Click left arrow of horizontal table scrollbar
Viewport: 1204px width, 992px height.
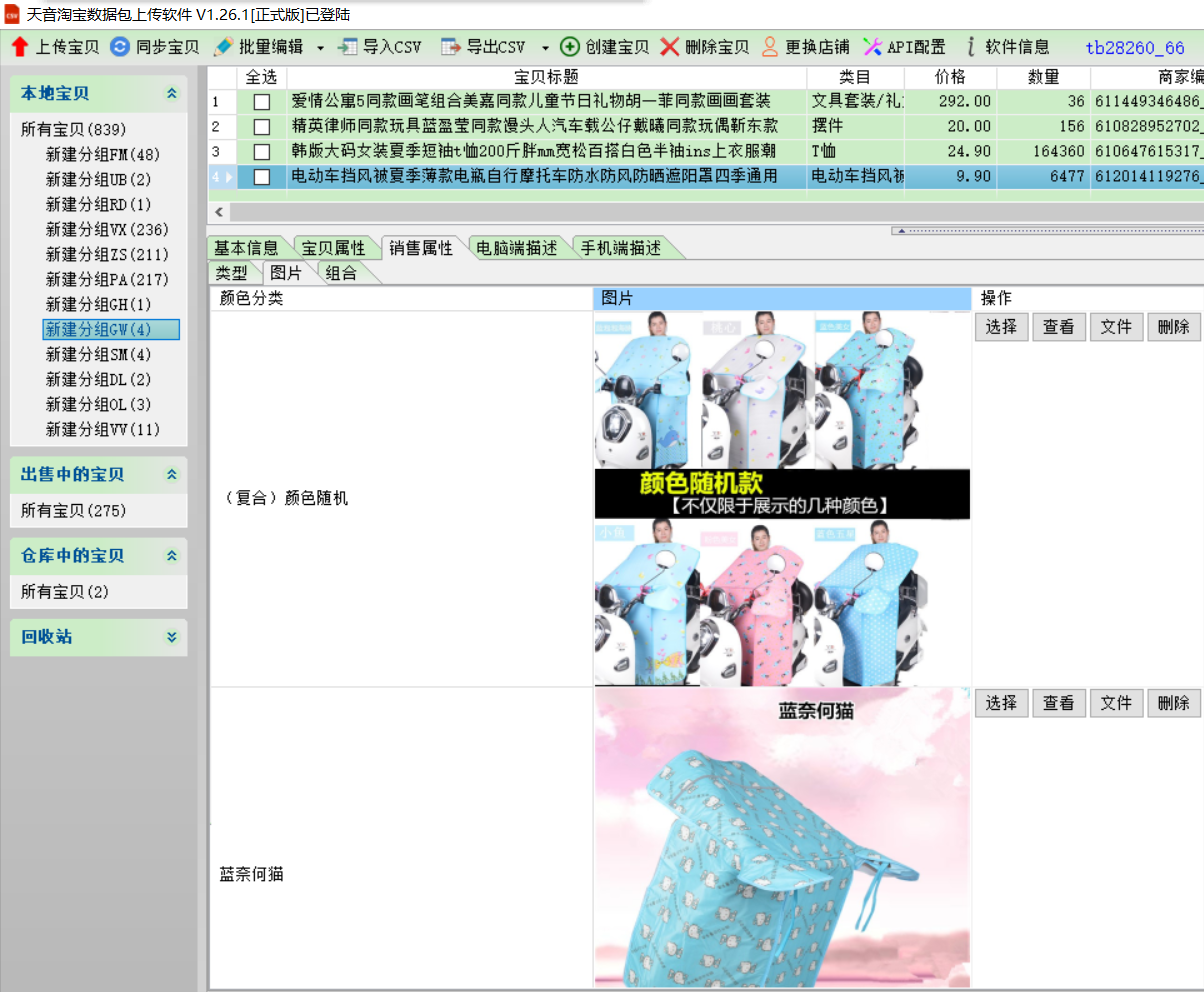point(220,212)
